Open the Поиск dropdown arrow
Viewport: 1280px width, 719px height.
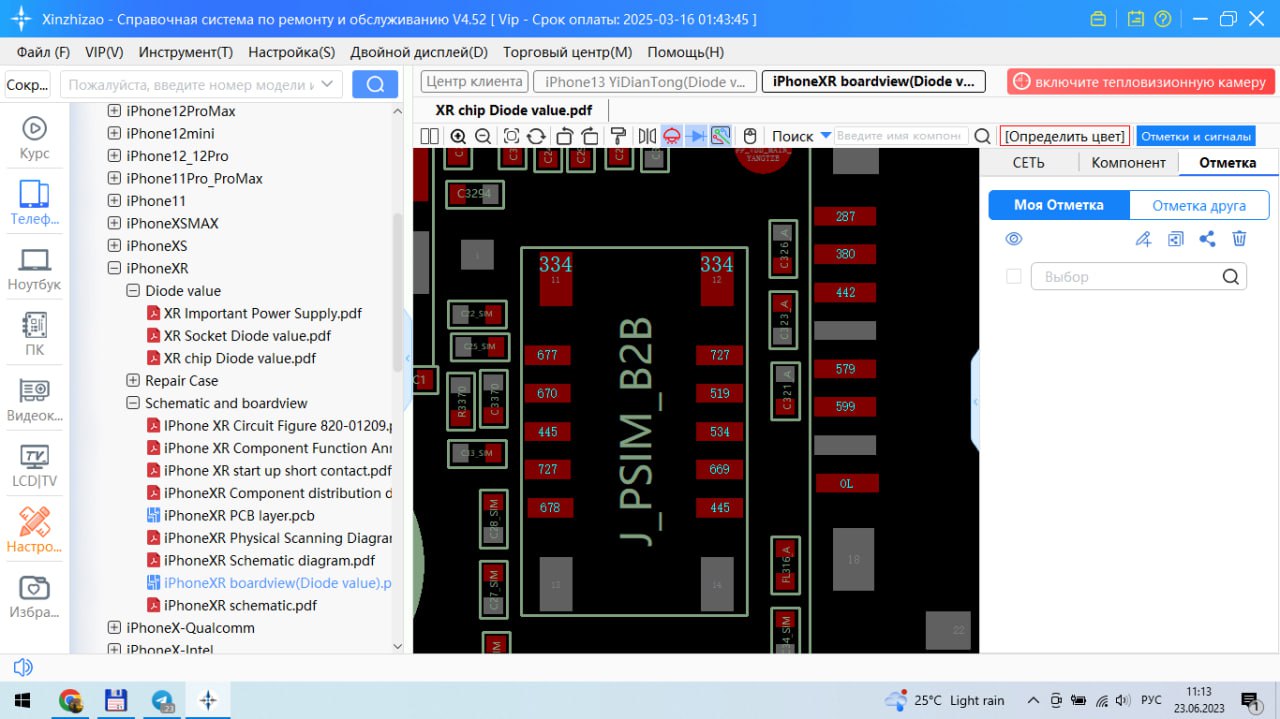click(x=826, y=136)
